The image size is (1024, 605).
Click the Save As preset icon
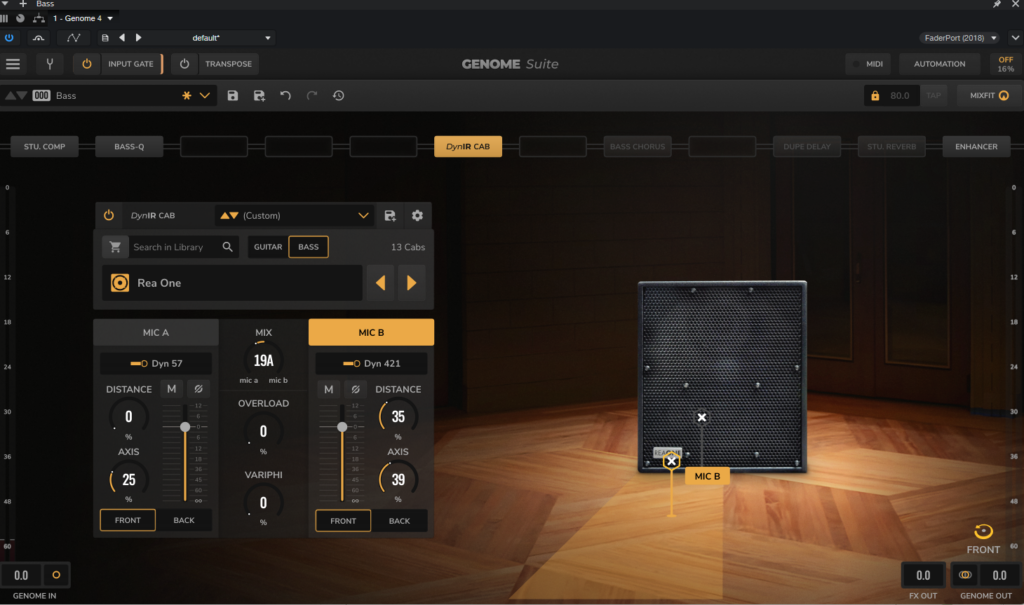tap(259, 95)
